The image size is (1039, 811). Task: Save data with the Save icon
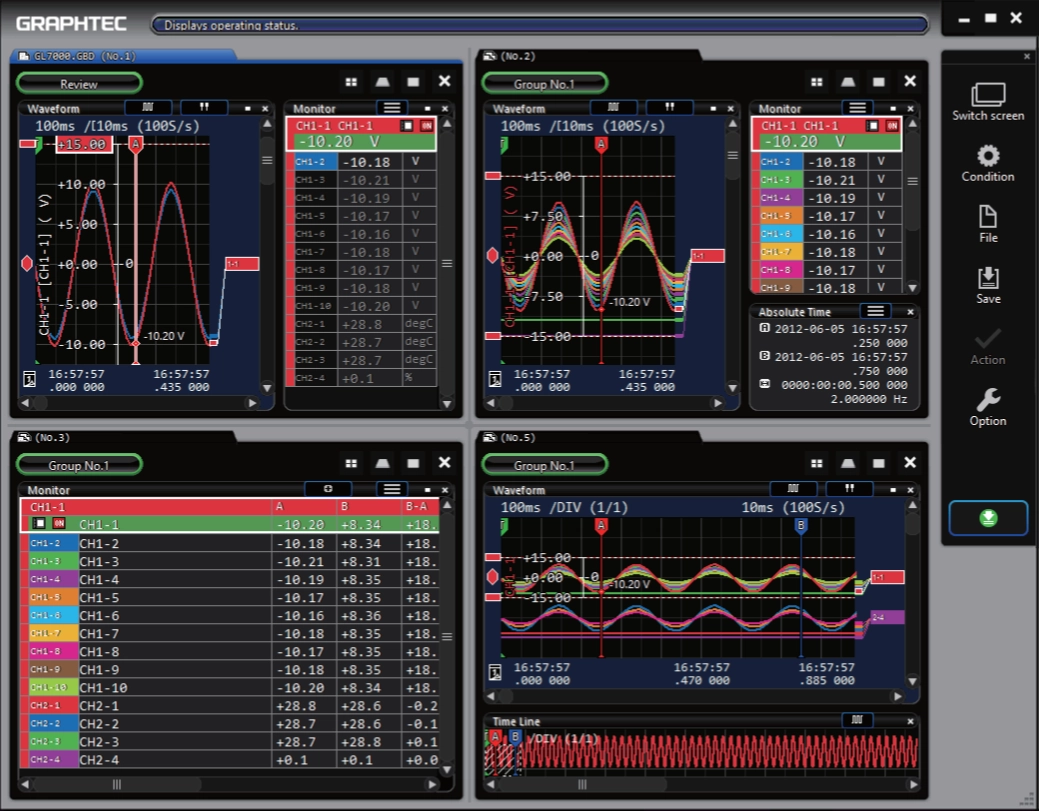click(987, 285)
